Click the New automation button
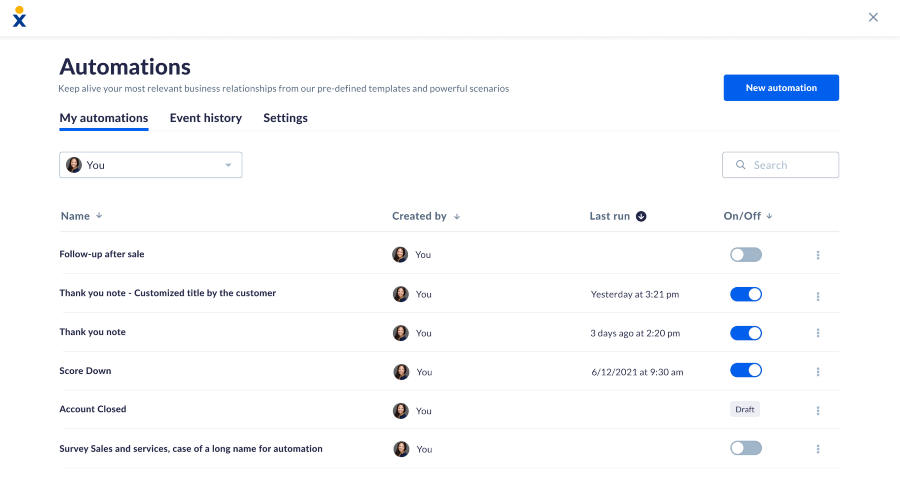 coord(781,88)
